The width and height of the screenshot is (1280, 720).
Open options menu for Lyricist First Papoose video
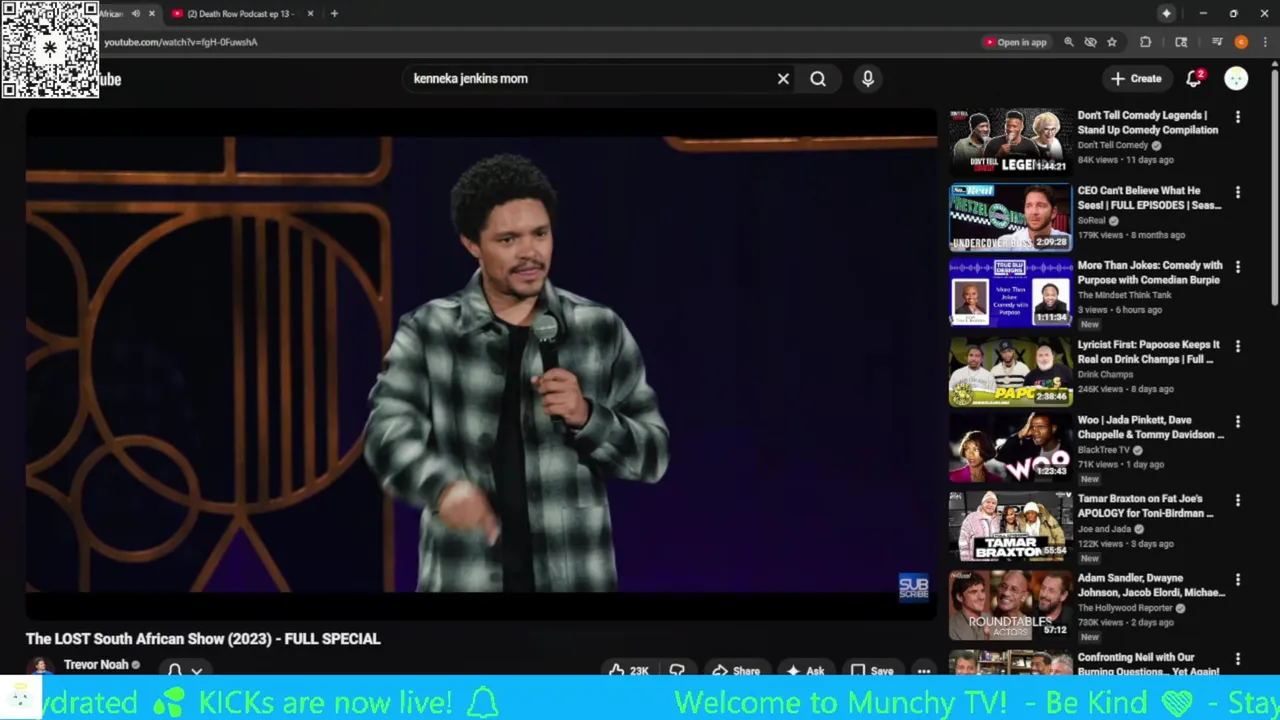tap(1238, 346)
